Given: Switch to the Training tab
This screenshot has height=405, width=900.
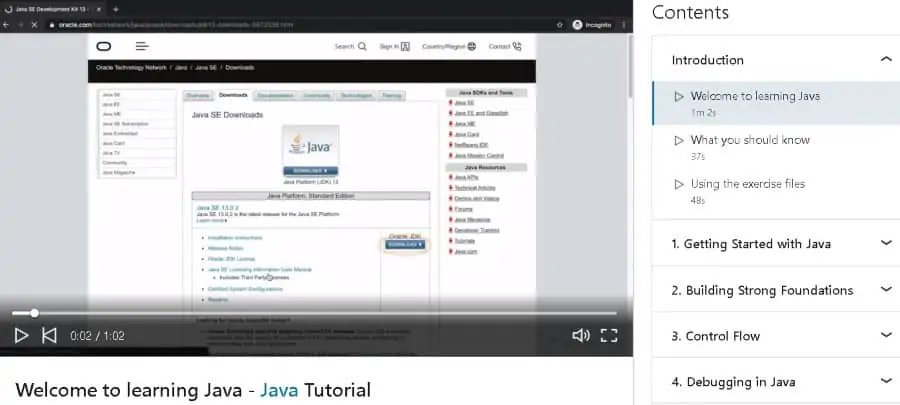Looking at the screenshot, I should (x=391, y=95).
